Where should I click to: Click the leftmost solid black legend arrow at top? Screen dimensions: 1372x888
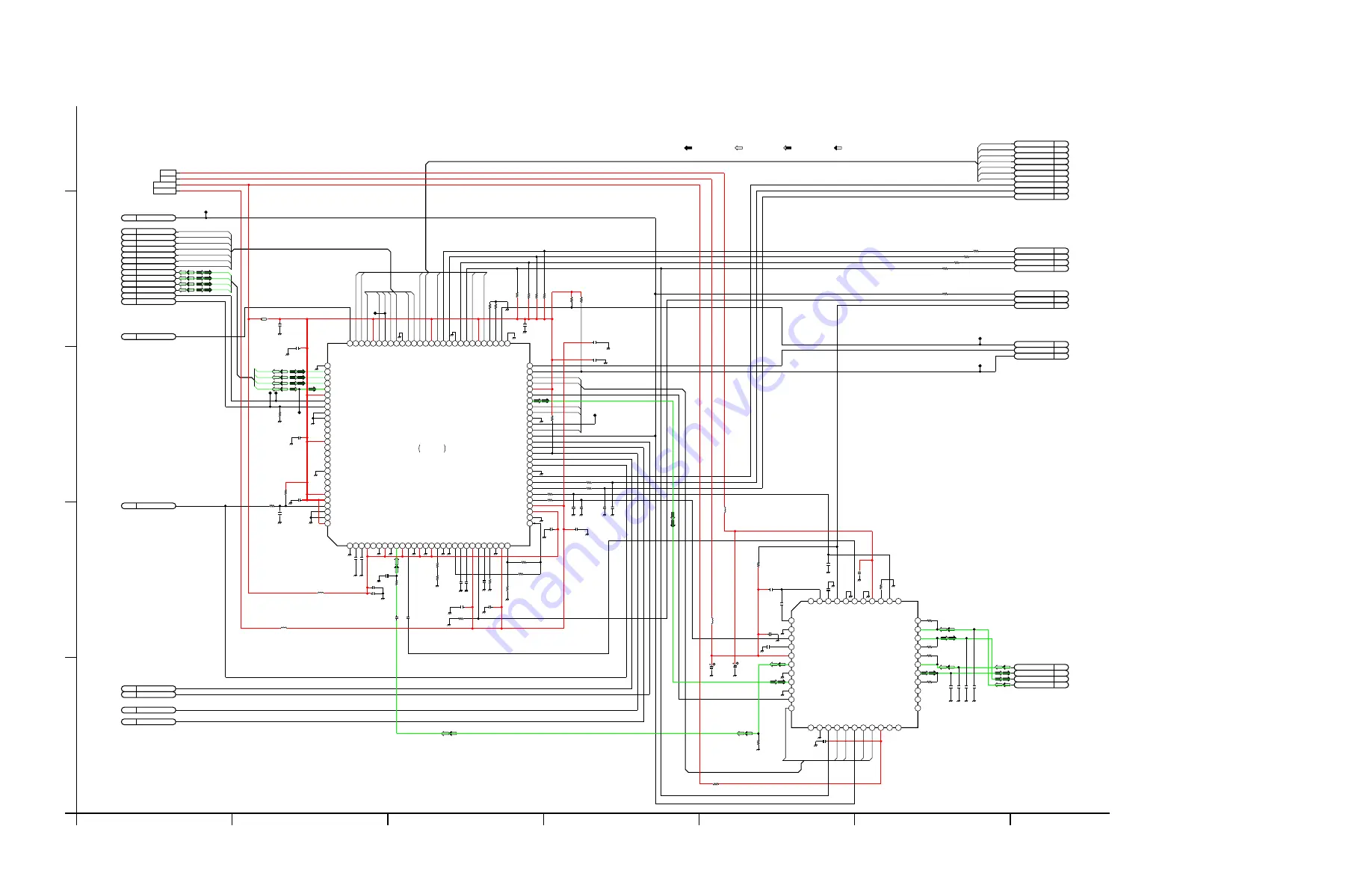(688, 148)
